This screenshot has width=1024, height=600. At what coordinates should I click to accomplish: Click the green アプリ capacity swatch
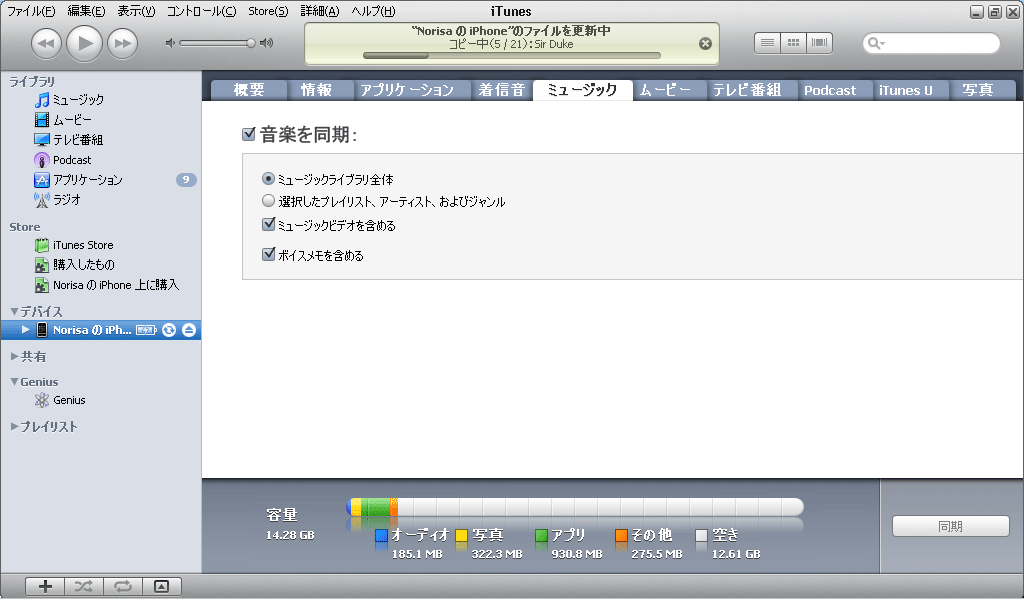541,535
